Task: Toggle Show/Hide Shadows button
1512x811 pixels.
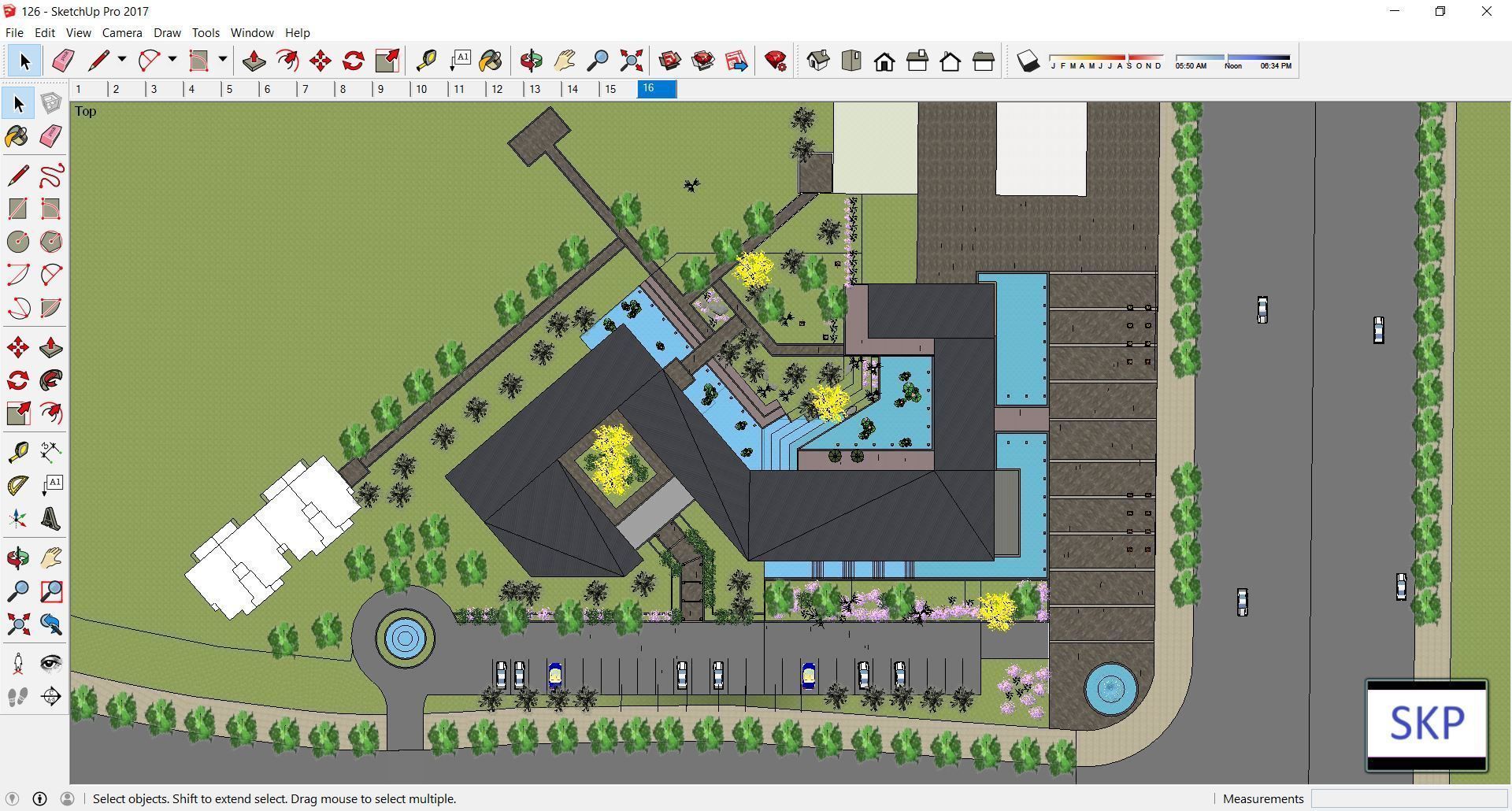Action: (x=1028, y=61)
